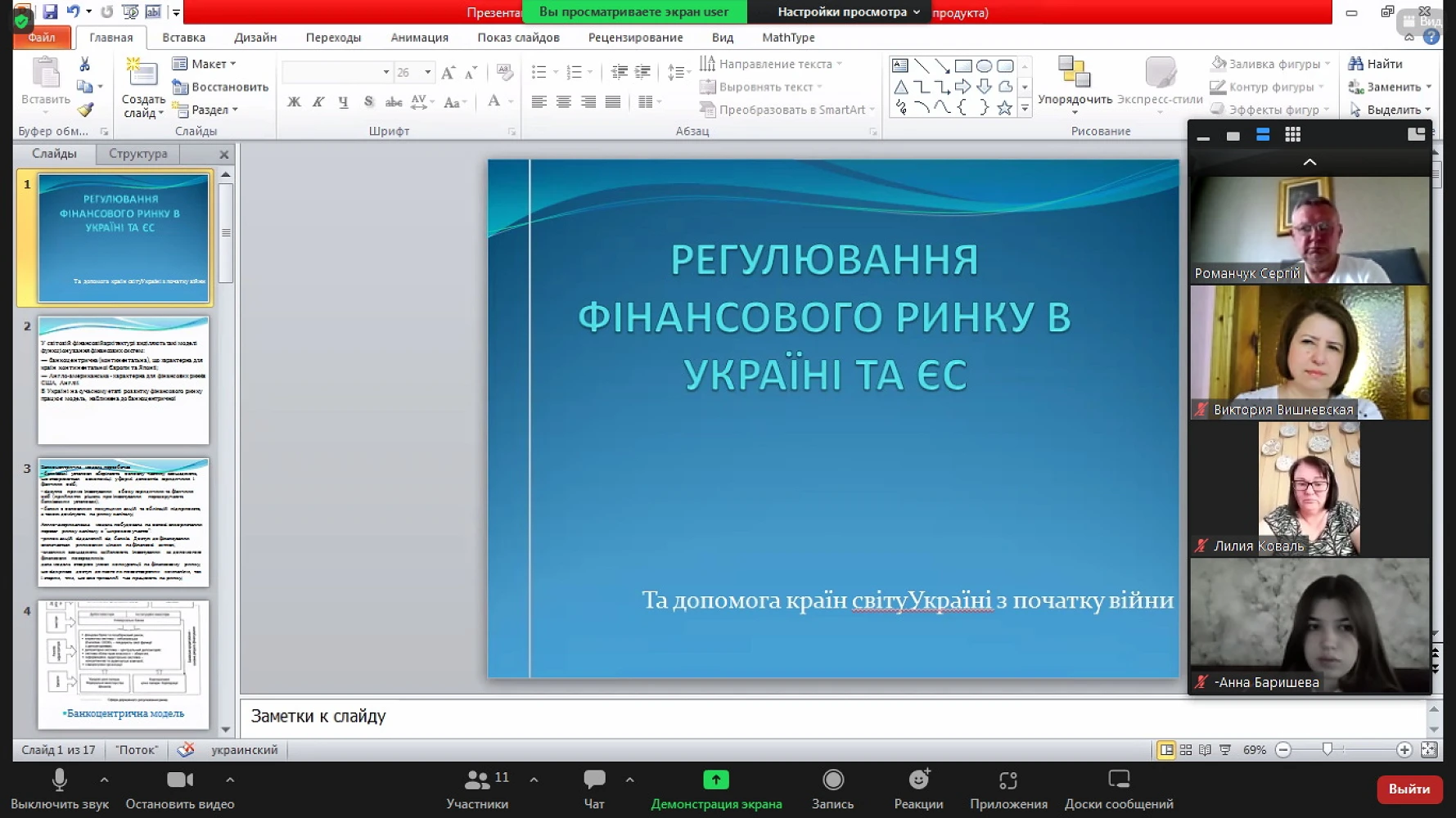This screenshot has height=818, width=1456.
Task: Open the font size combo box
Action: [414, 73]
